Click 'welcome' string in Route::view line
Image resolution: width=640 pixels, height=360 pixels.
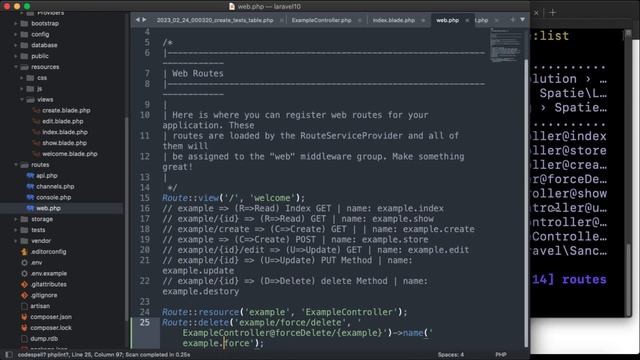click(x=272, y=198)
